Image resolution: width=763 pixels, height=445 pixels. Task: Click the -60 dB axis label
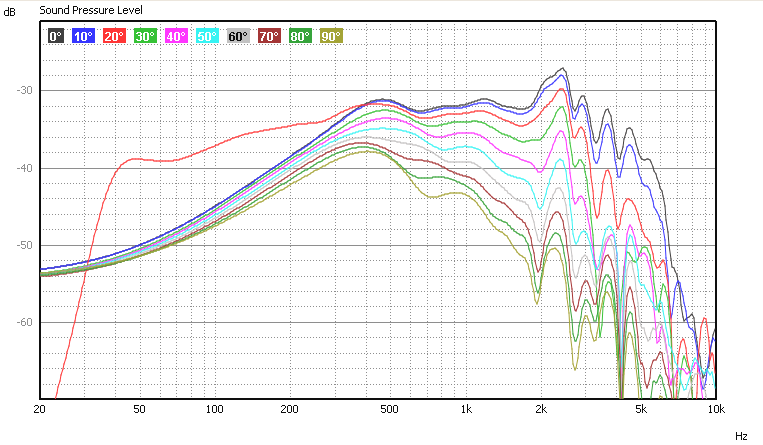24,322
